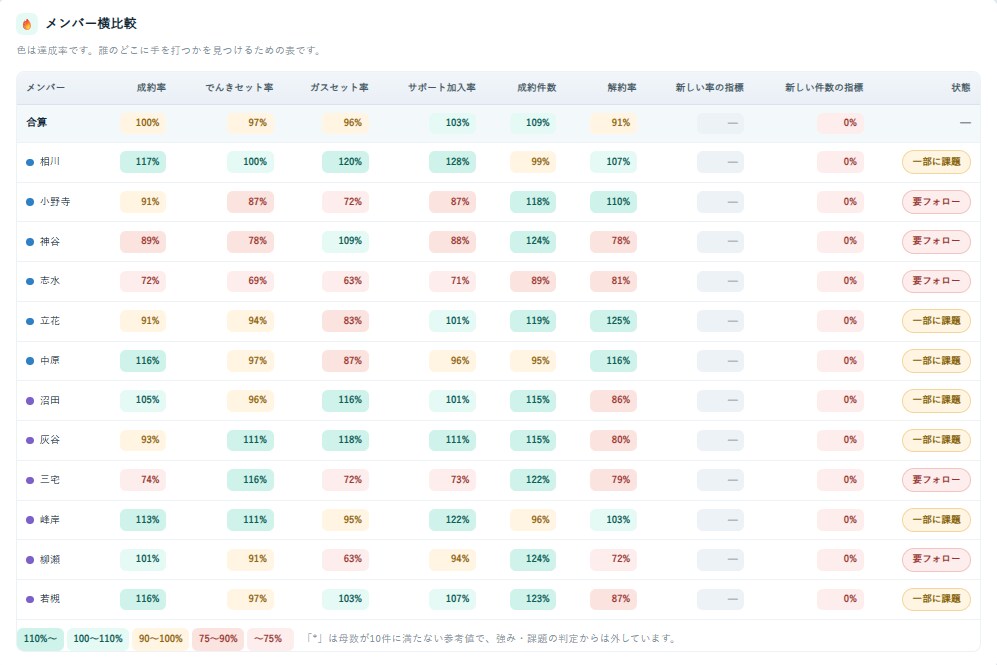Select the 要フォロー badge in 小野寺's row
The width and height of the screenshot is (997, 665).
coord(936,202)
